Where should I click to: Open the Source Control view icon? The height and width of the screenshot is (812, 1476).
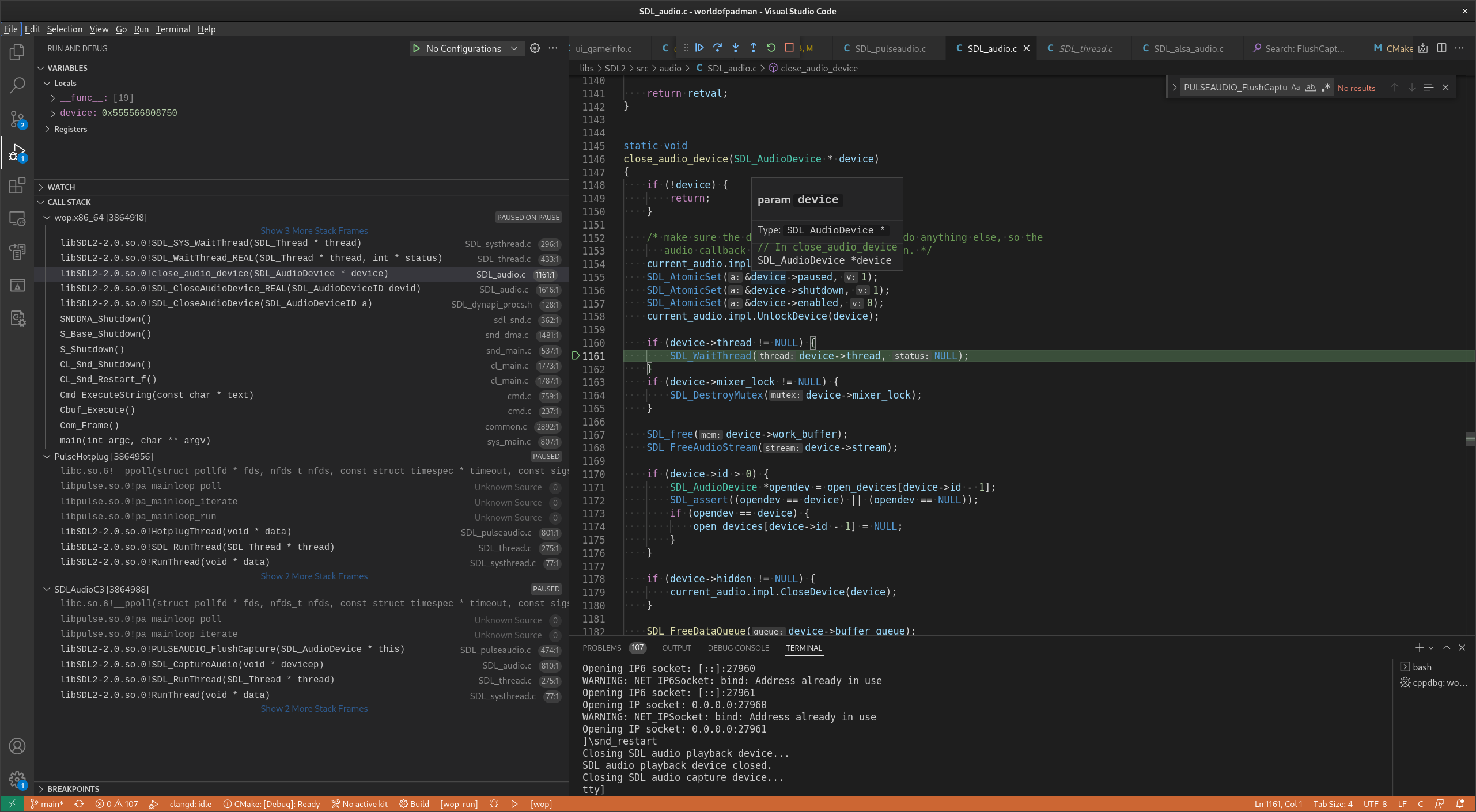pos(17,119)
